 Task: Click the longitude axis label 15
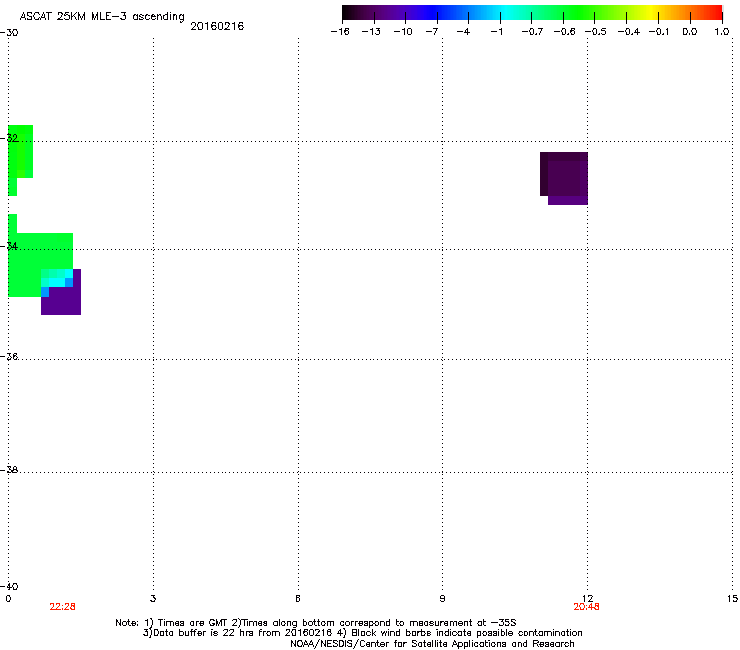click(x=732, y=599)
